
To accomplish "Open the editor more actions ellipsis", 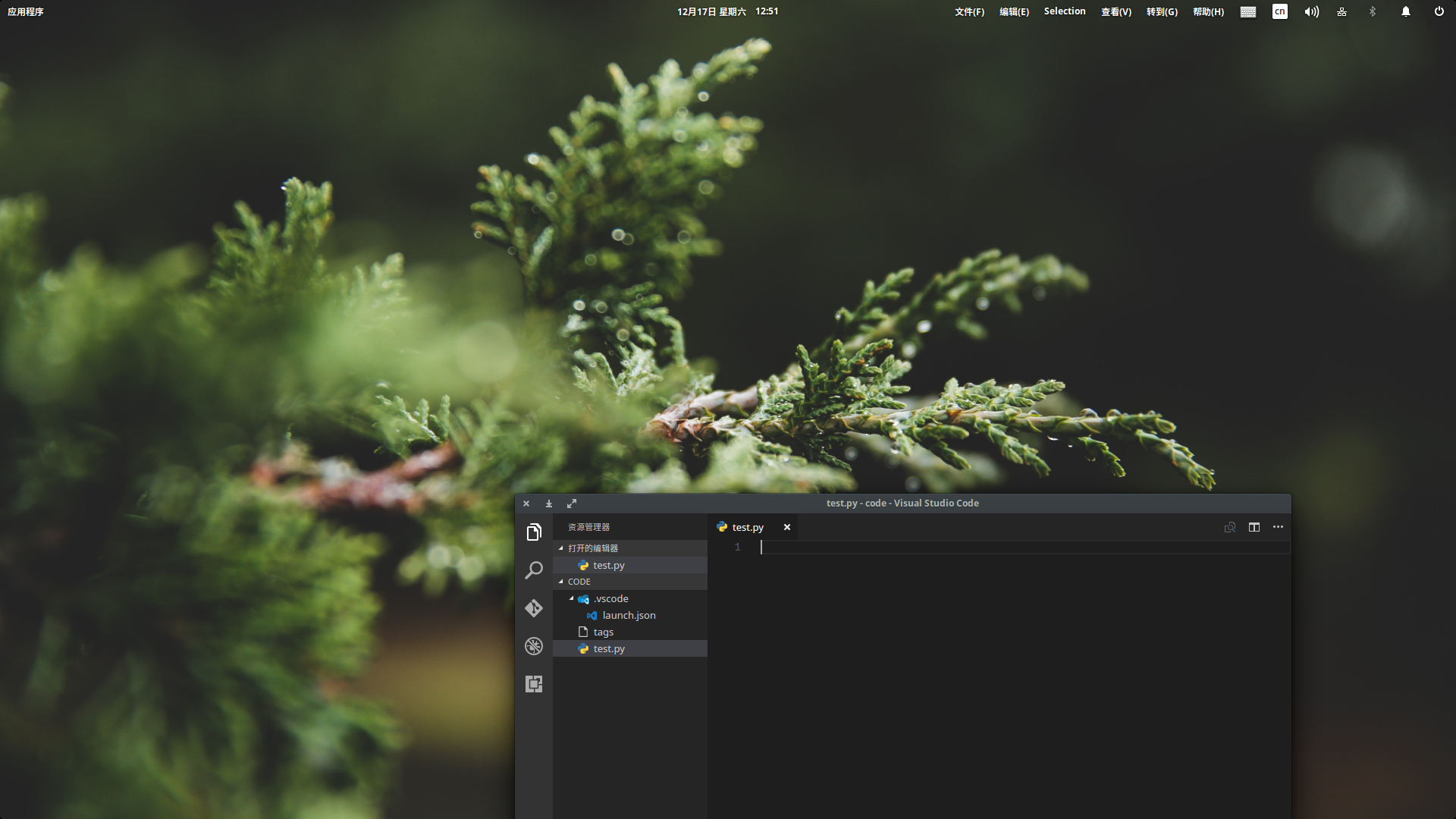I will pos(1278,527).
